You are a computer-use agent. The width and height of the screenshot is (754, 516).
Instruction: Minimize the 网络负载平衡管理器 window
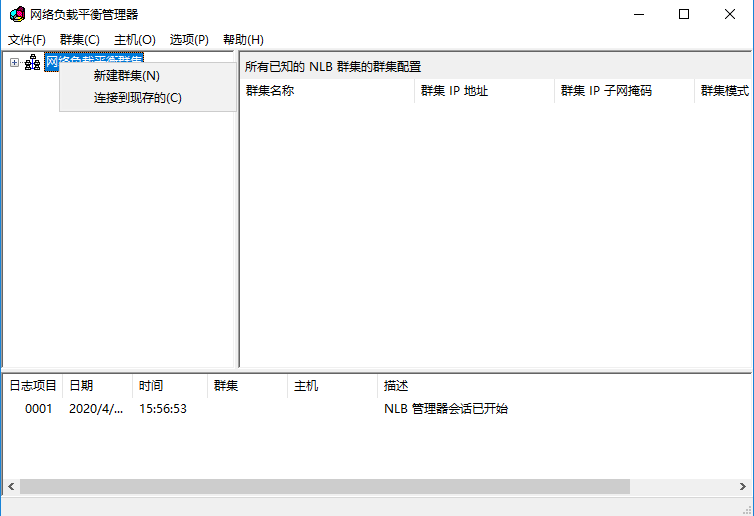(x=639, y=14)
